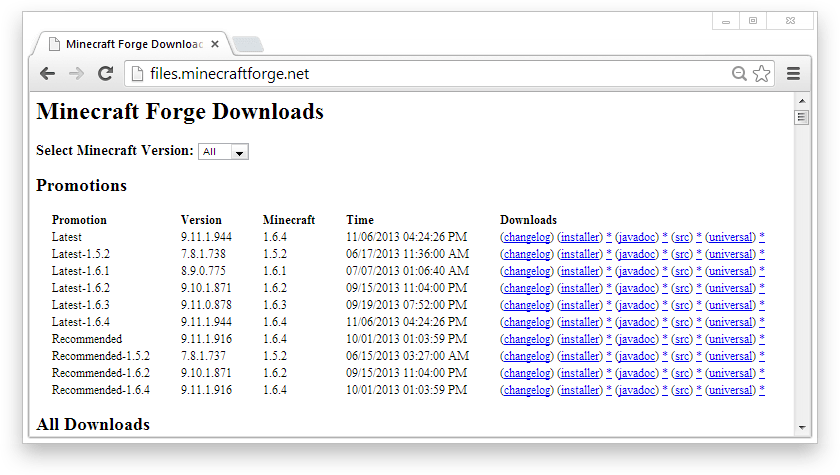Maximize the browser window

pos(753,21)
